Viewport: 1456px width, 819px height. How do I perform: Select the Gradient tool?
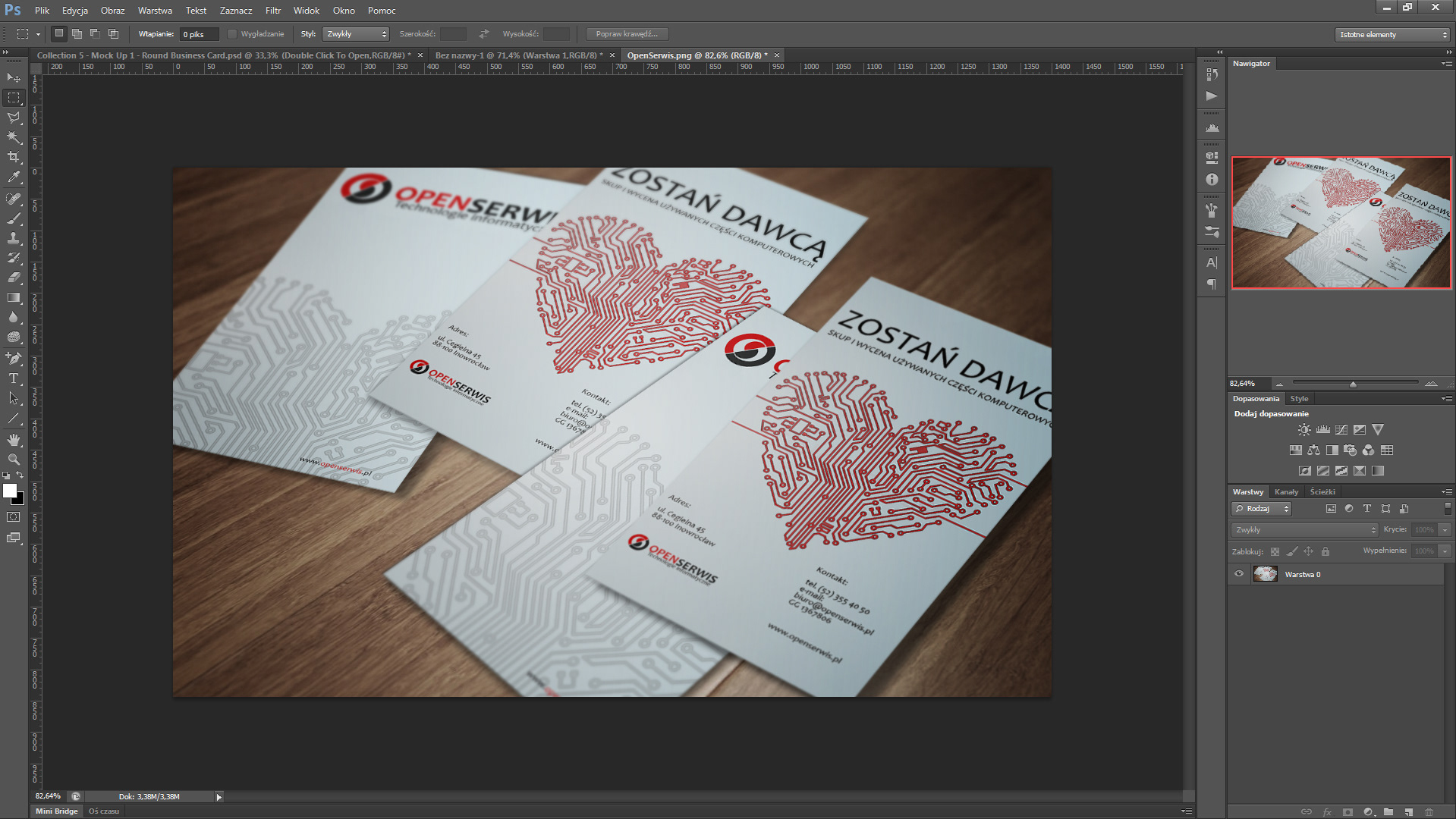coord(14,297)
